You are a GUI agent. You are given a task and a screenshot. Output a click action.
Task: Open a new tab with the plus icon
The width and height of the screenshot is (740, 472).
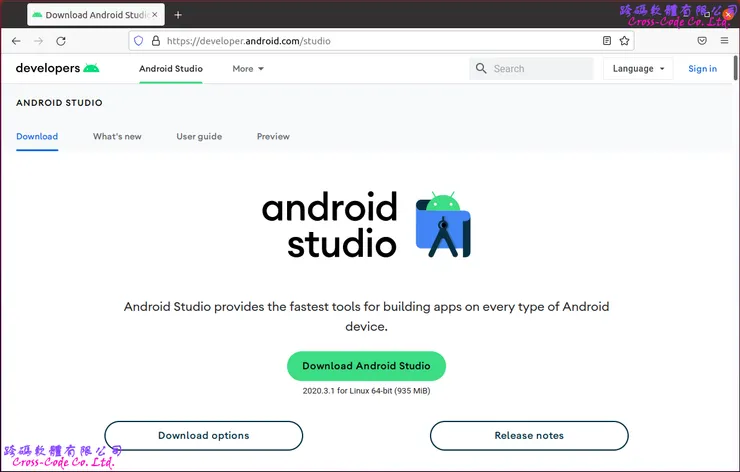(178, 15)
